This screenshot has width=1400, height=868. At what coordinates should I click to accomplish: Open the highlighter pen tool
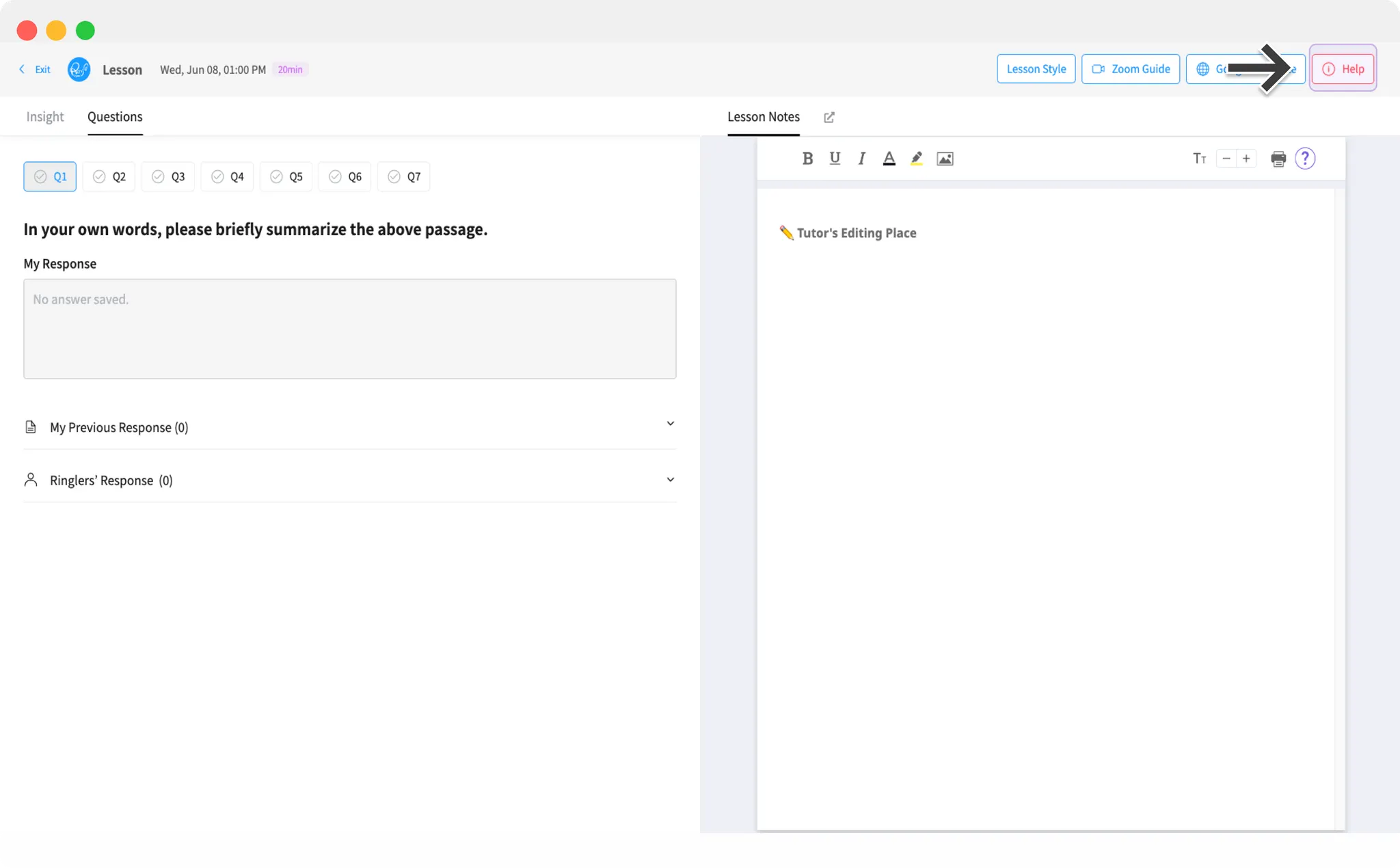click(916, 159)
